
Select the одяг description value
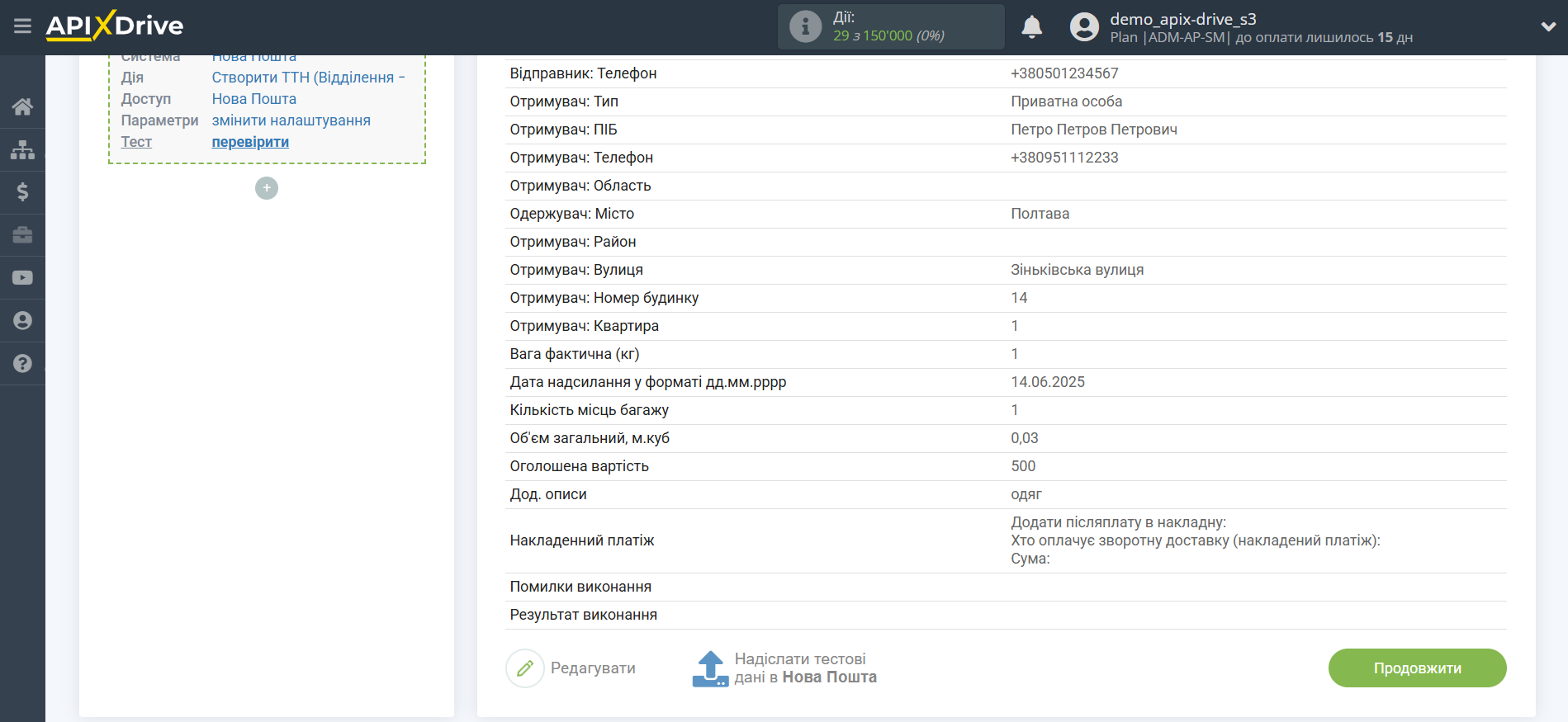click(1026, 494)
